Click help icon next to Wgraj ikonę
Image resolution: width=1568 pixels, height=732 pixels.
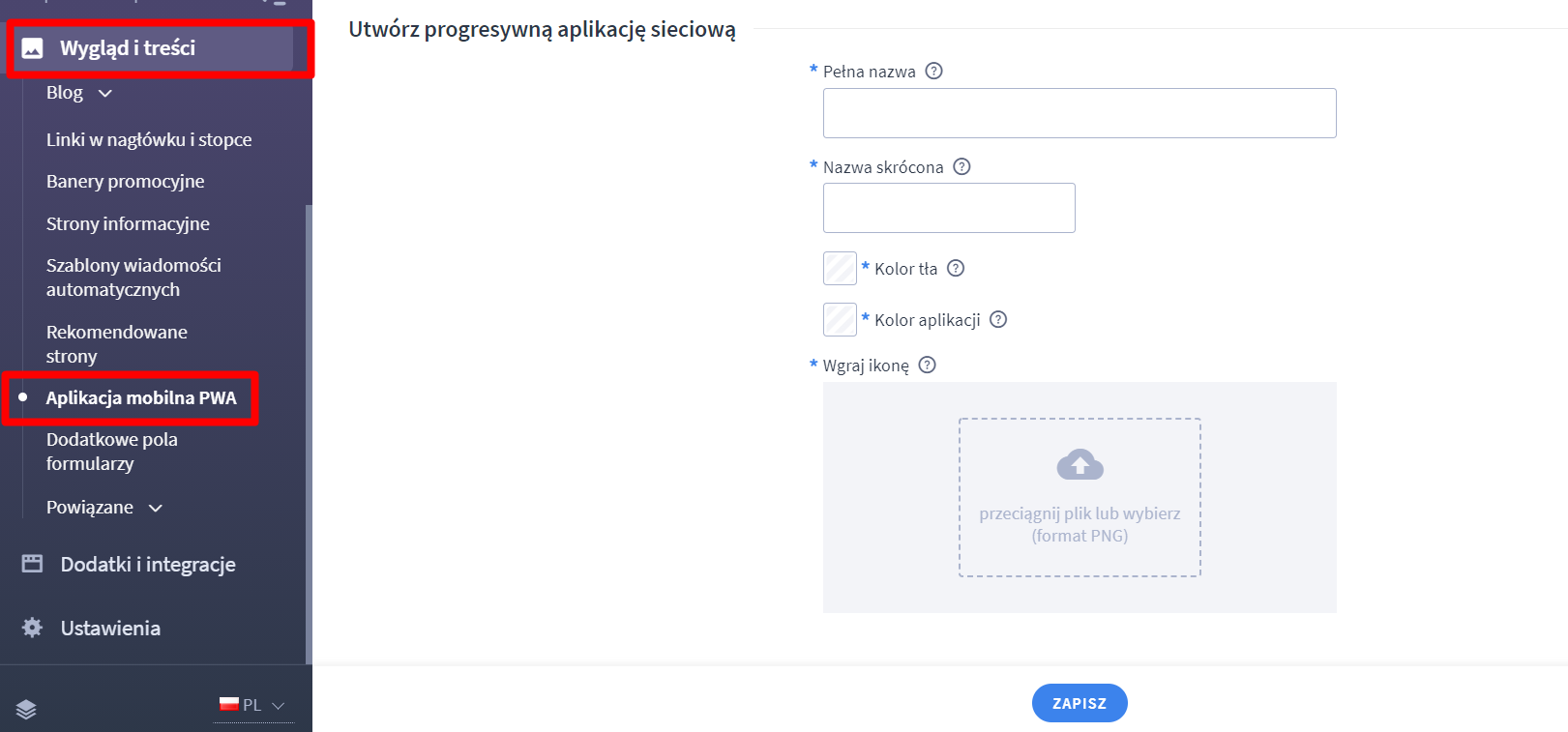pyautogui.click(x=927, y=365)
